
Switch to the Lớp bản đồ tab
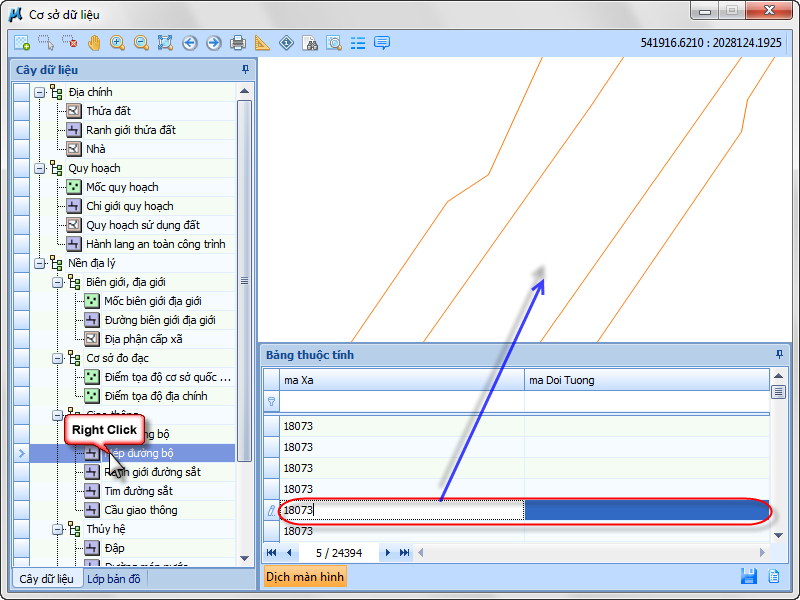(114, 579)
